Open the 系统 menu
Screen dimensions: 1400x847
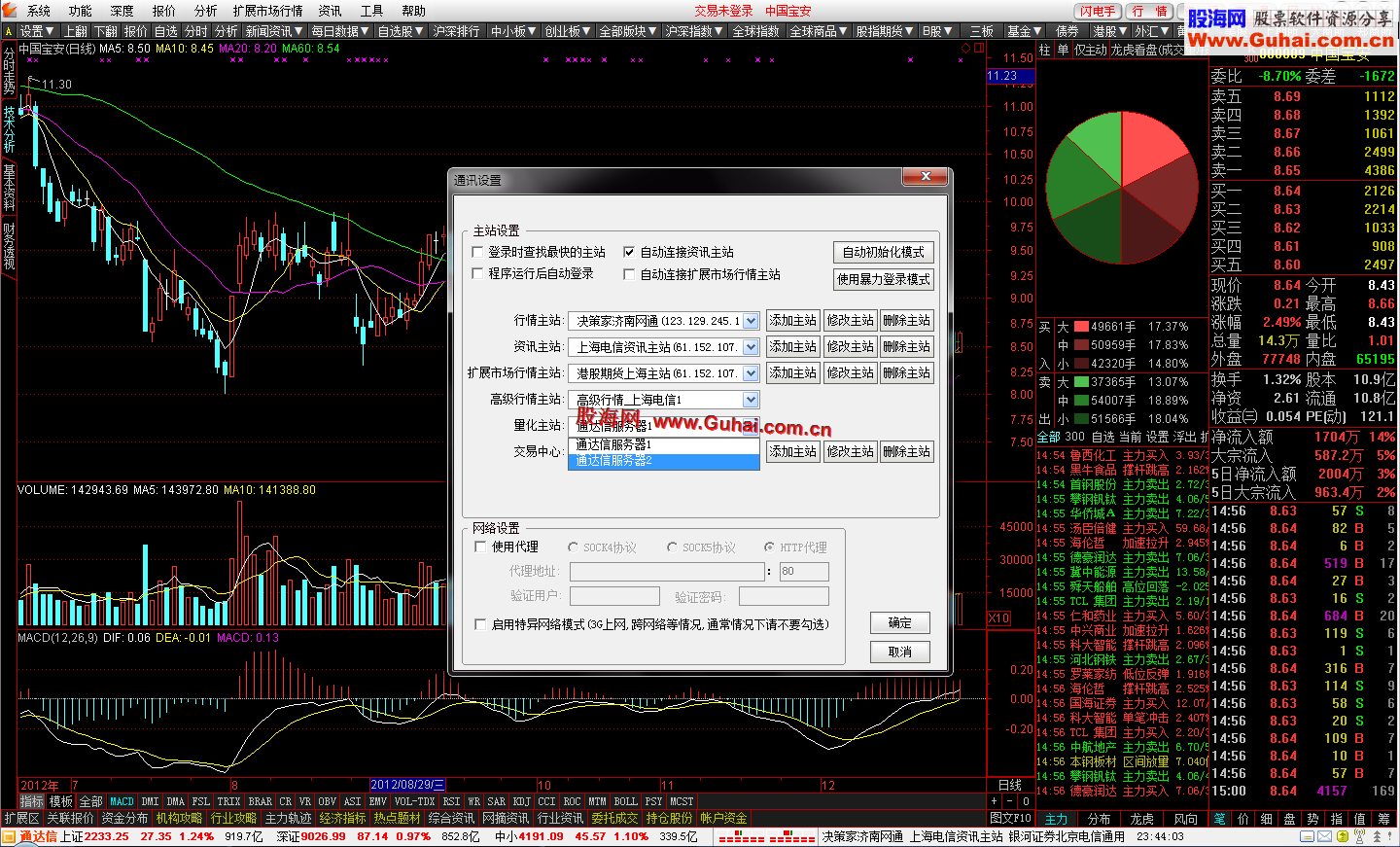39,11
